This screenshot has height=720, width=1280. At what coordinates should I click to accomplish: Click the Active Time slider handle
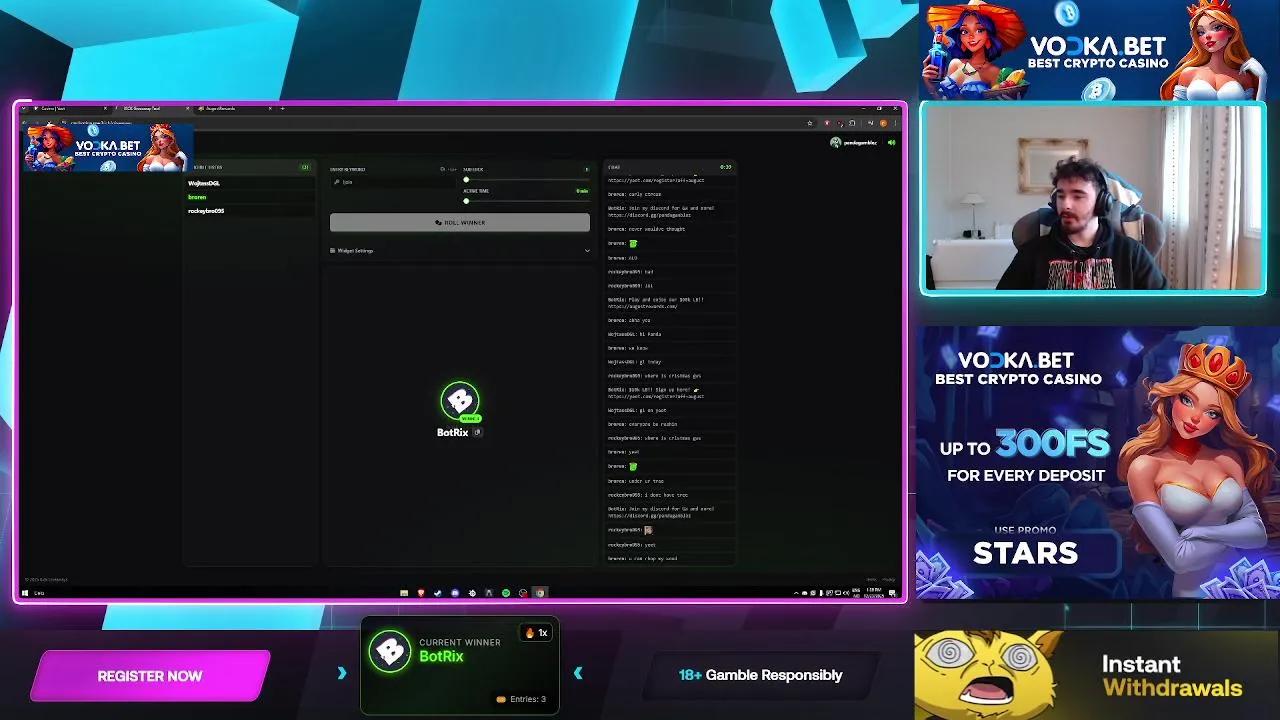tap(467, 200)
